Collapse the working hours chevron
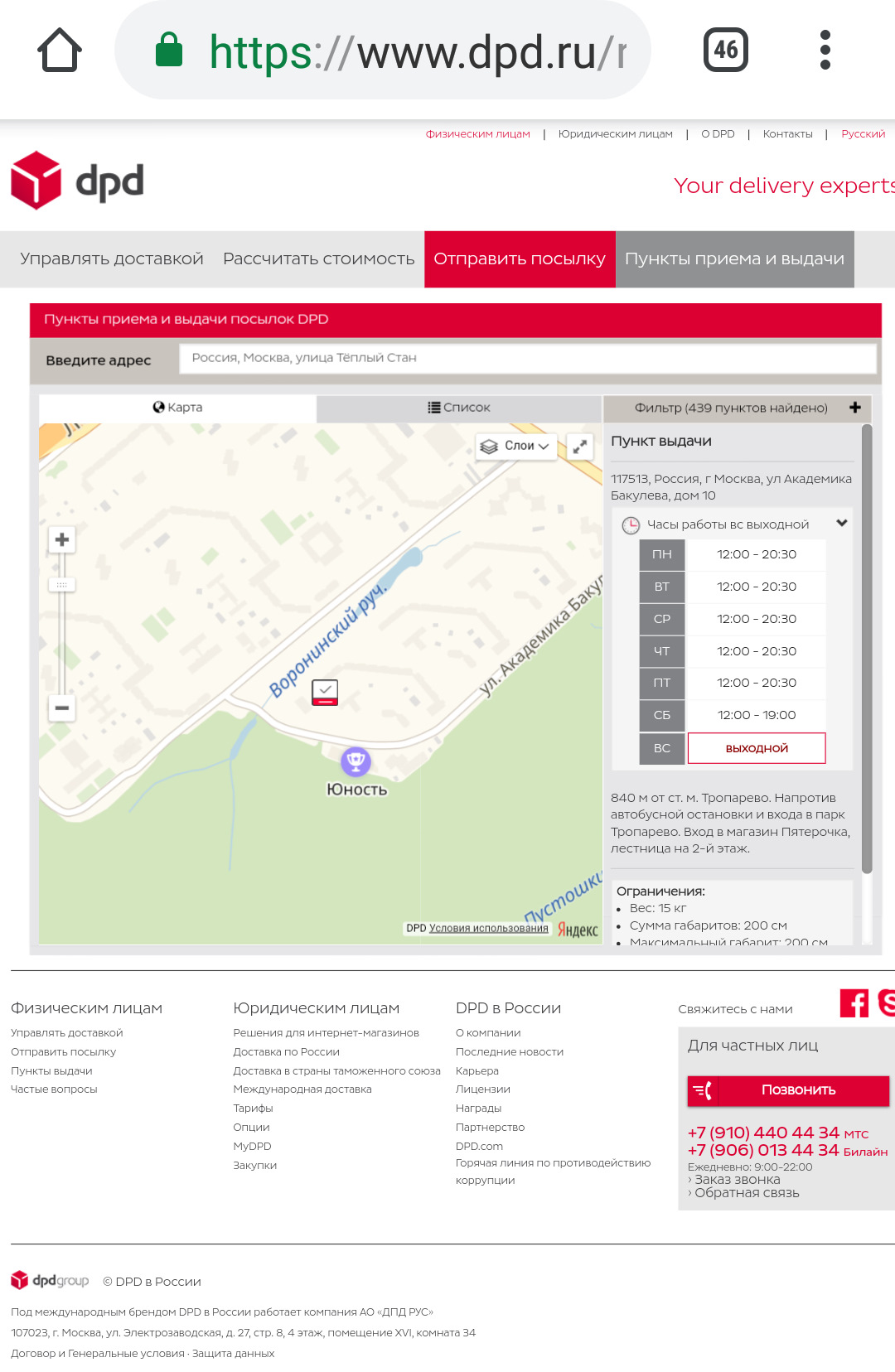The height and width of the screenshot is (1372, 895). (842, 523)
